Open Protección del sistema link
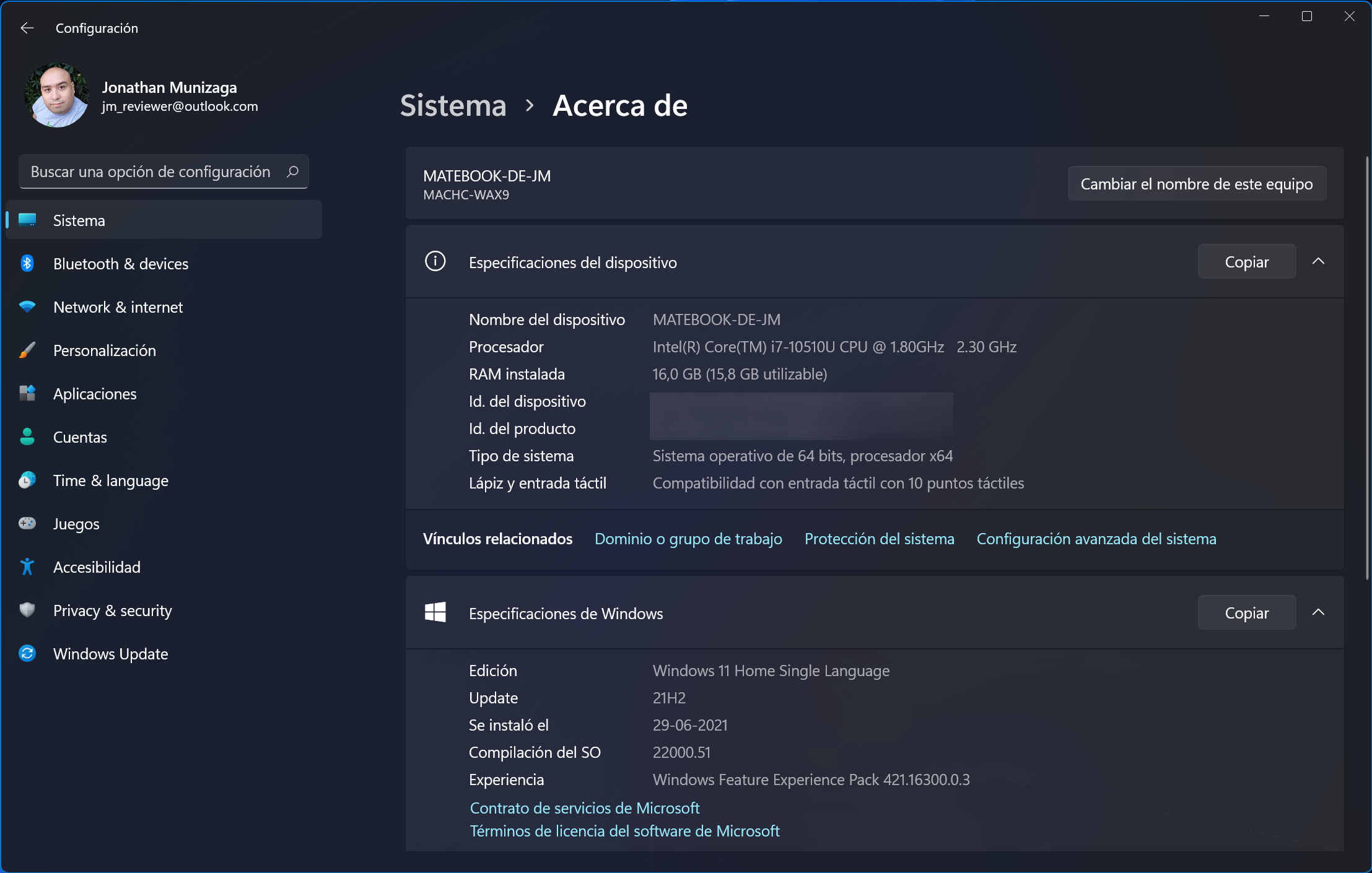1372x873 pixels. pyautogui.click(x=879, y=539)
